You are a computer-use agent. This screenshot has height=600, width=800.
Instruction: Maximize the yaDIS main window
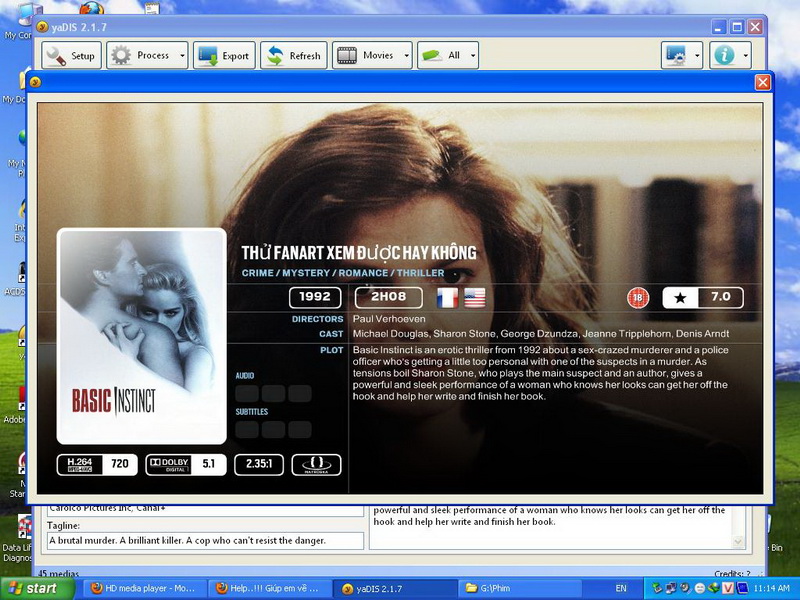737,27
